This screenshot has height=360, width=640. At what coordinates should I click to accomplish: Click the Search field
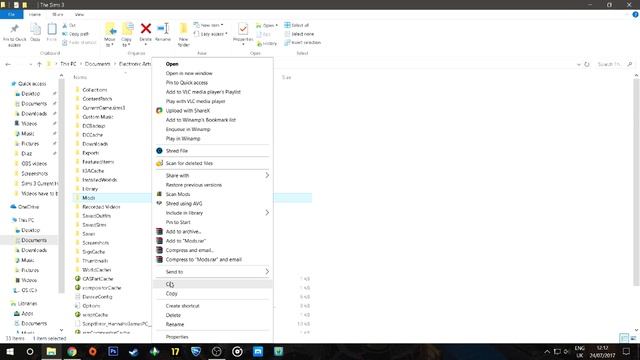click(x=615, y=64)
